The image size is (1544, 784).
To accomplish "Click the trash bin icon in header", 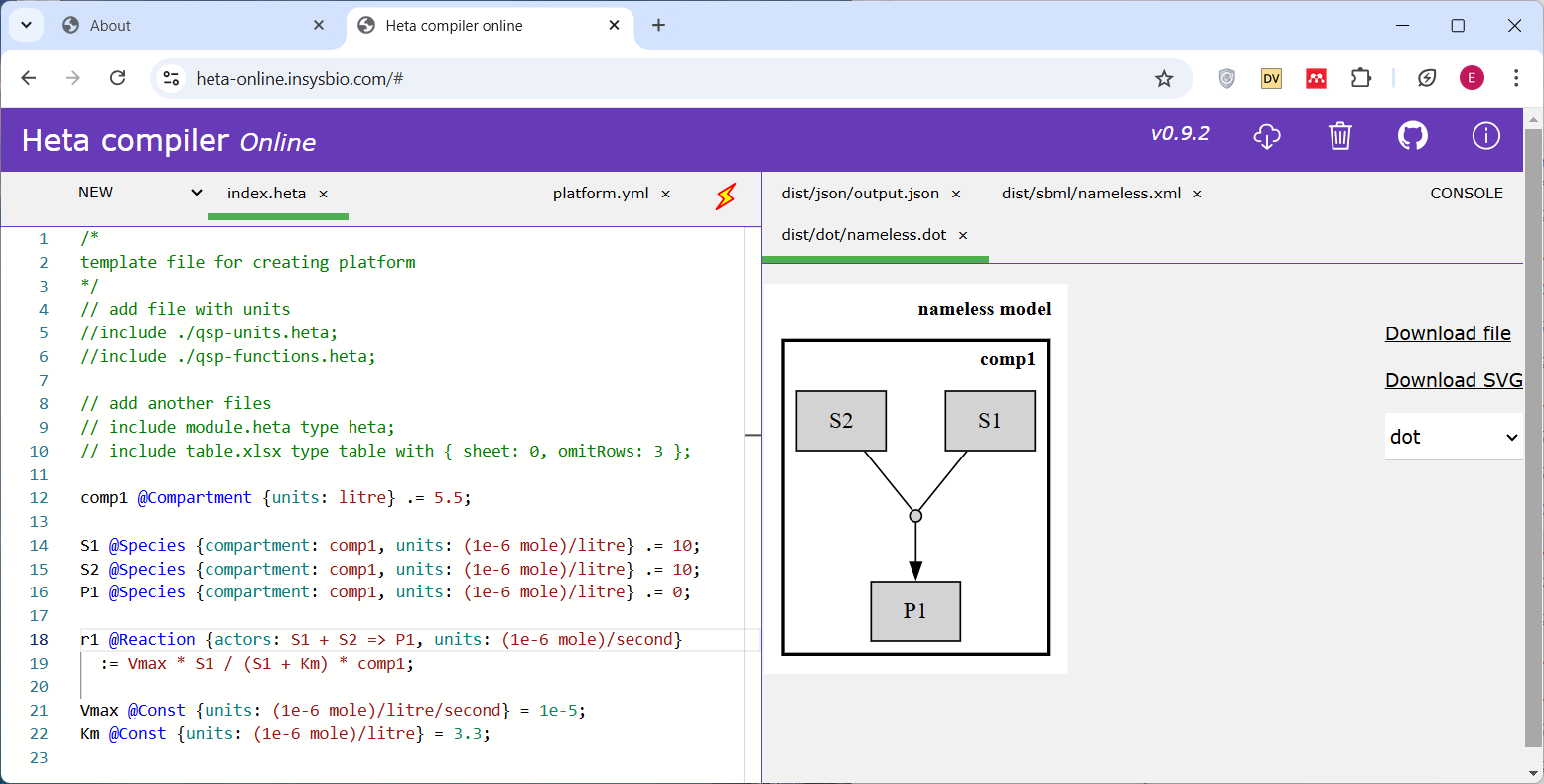I will coord(1340,136).
